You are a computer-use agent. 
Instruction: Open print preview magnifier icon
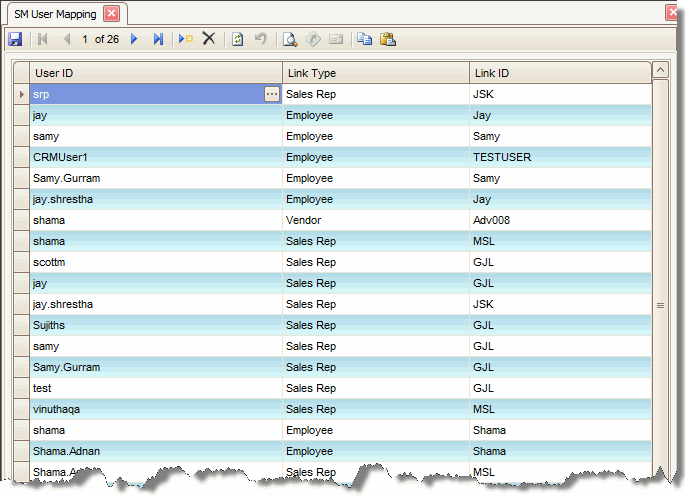[290, 39]
